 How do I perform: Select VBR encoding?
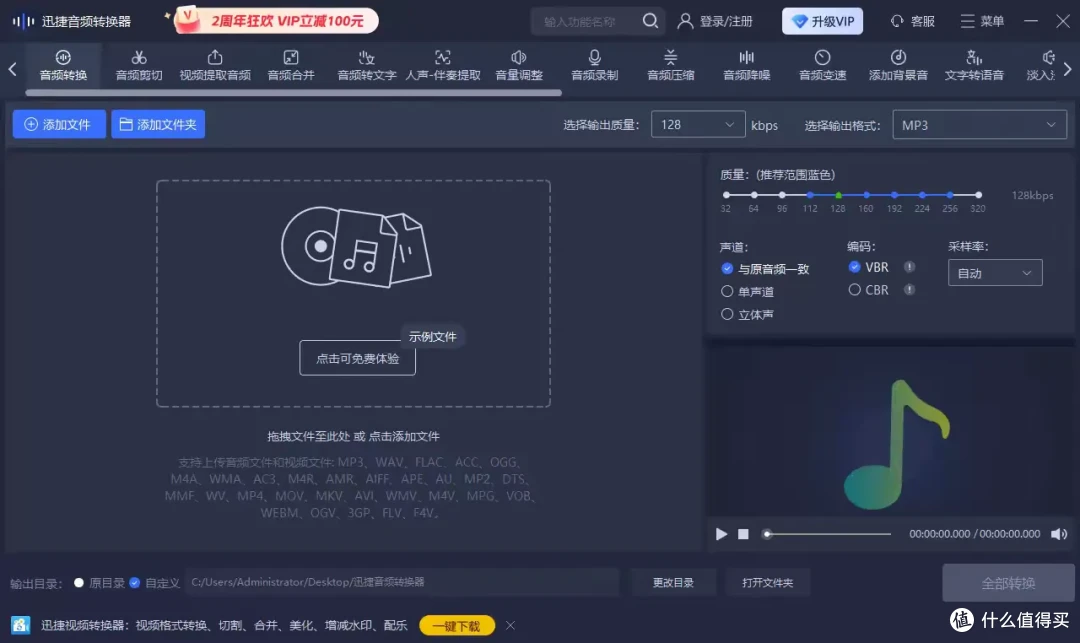tap(869, 267)
